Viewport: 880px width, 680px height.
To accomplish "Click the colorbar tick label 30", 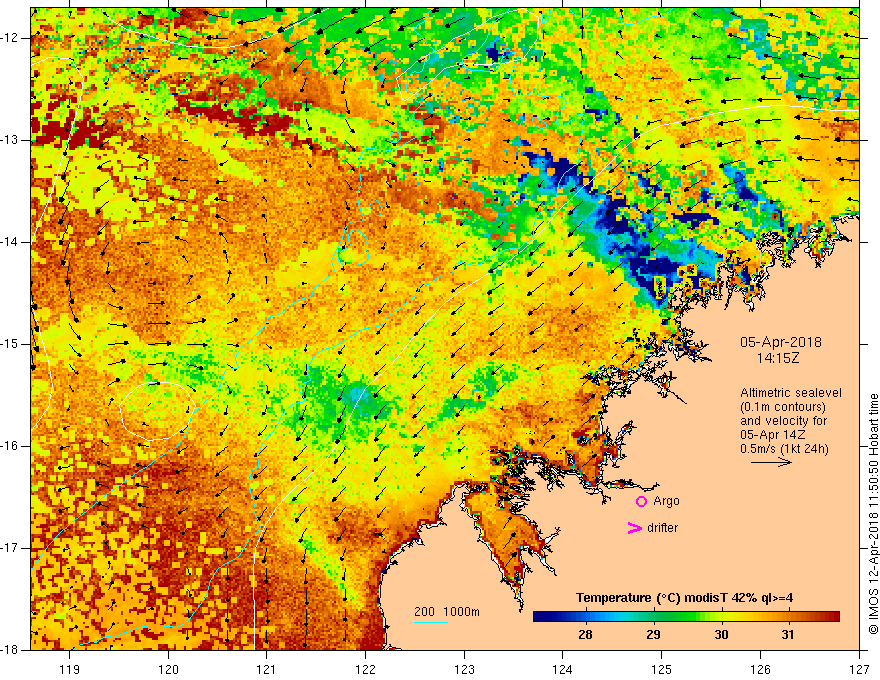I will (x=721, y=635).
